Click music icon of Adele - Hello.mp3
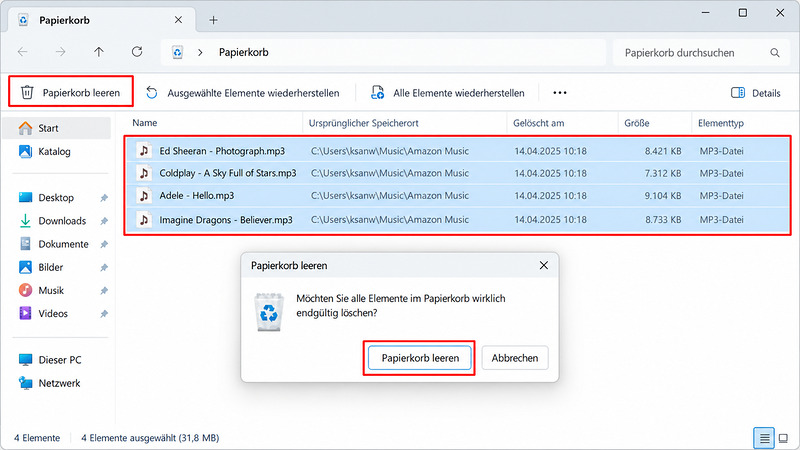 [x=144, y=195]
